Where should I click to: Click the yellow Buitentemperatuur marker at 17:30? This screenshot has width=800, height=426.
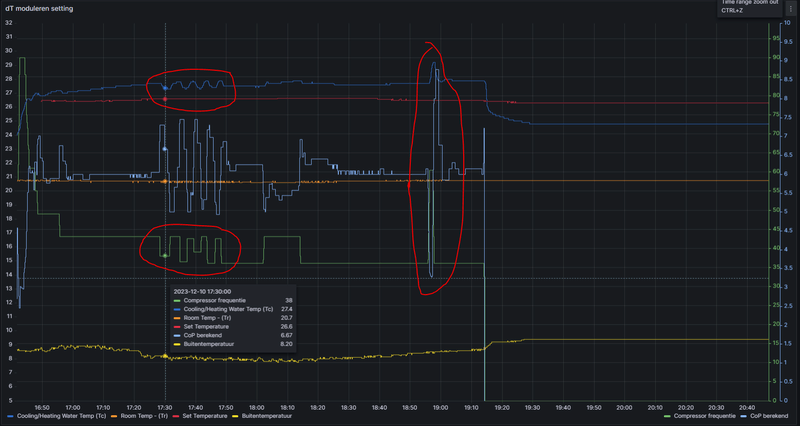pyautogui.click(x=165, y=356)
